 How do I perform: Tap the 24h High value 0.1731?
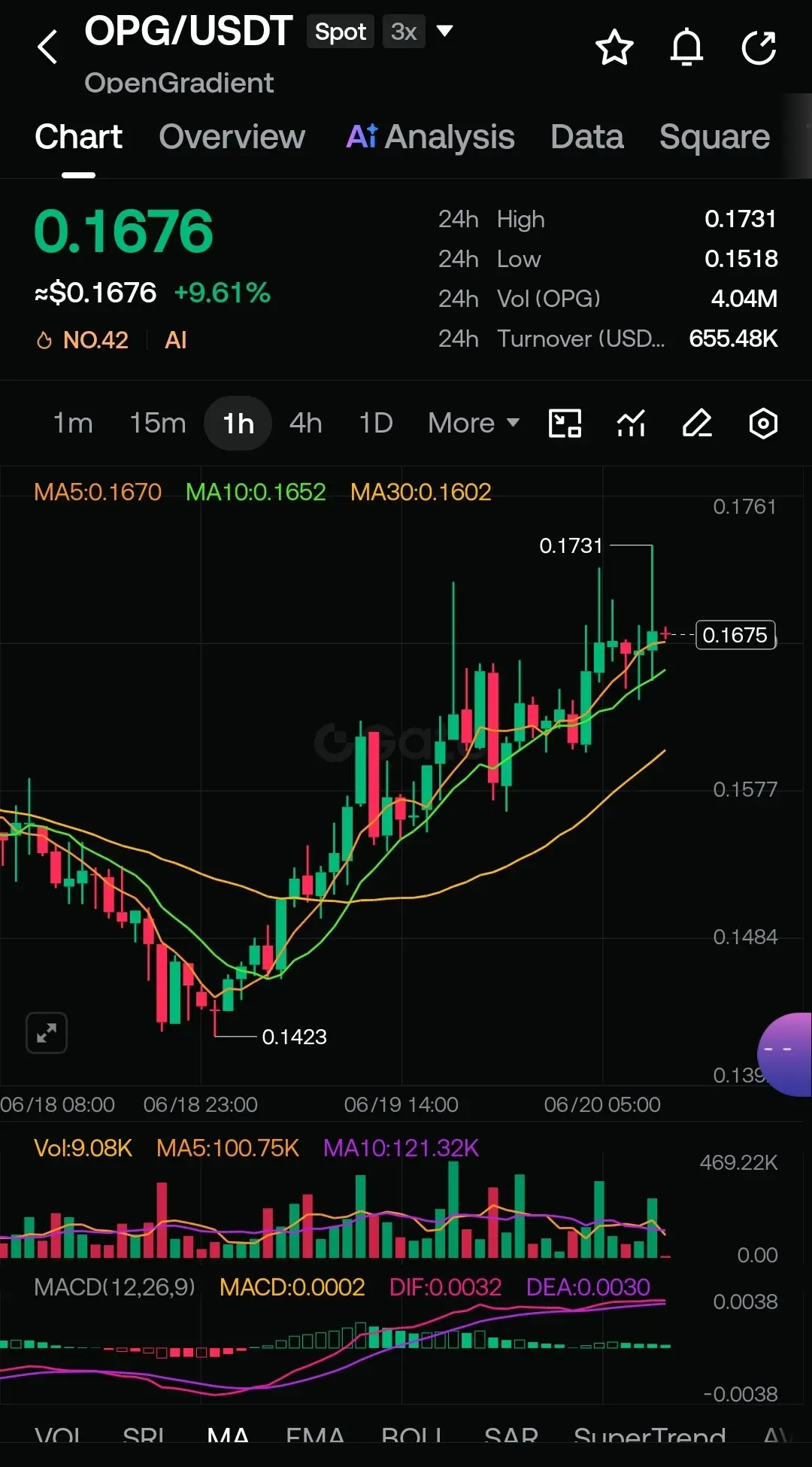tap(741, 219)
